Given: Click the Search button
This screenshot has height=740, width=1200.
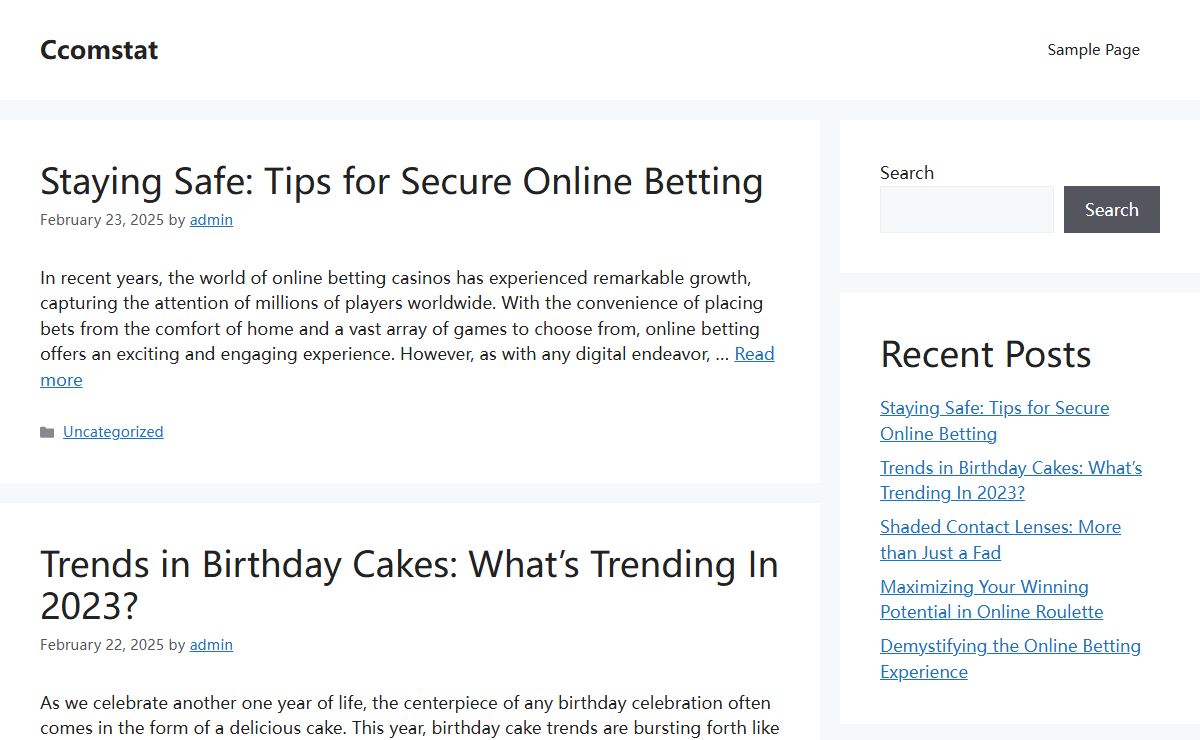Looking at the screenshot, I should [x=1111, y=209].
